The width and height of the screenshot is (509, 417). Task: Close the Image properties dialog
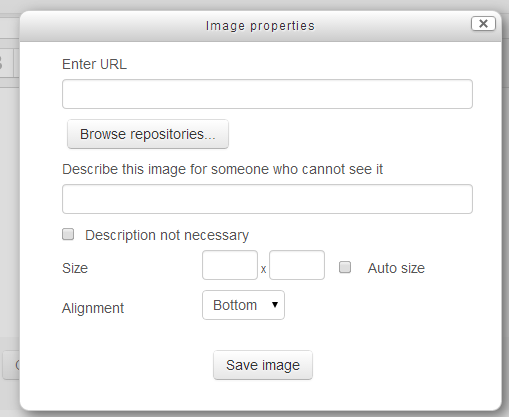click(483, 24)
